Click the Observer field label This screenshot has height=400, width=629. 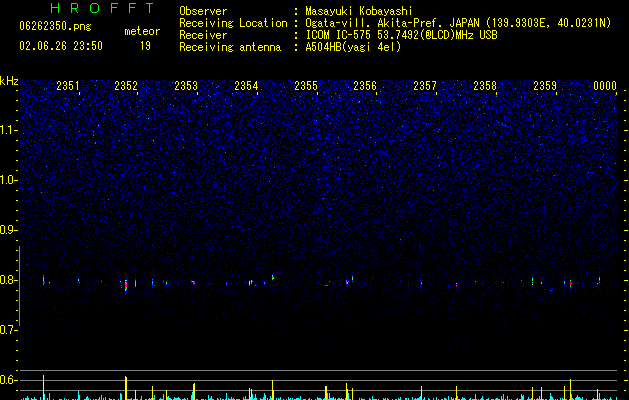pos(203,11)
